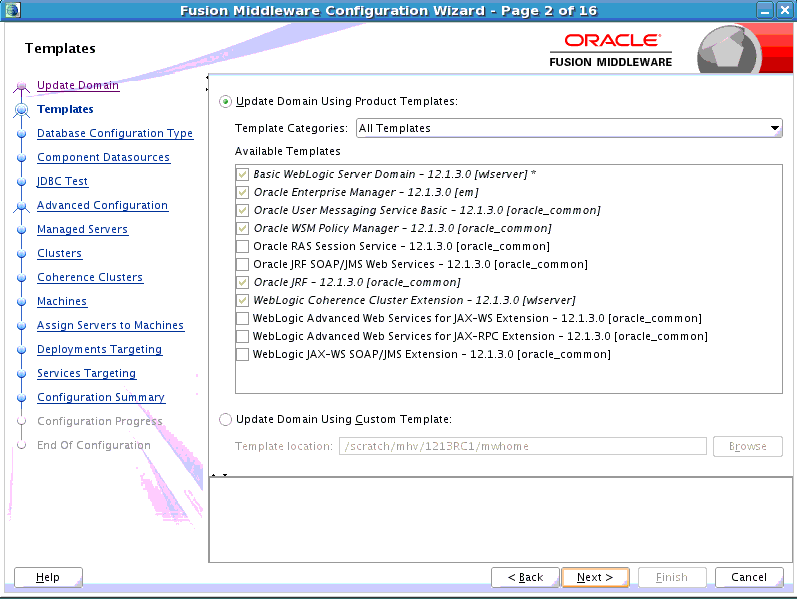
Task: Click the Advanced Configuration step node icon
Action: (x=21, y=206)
